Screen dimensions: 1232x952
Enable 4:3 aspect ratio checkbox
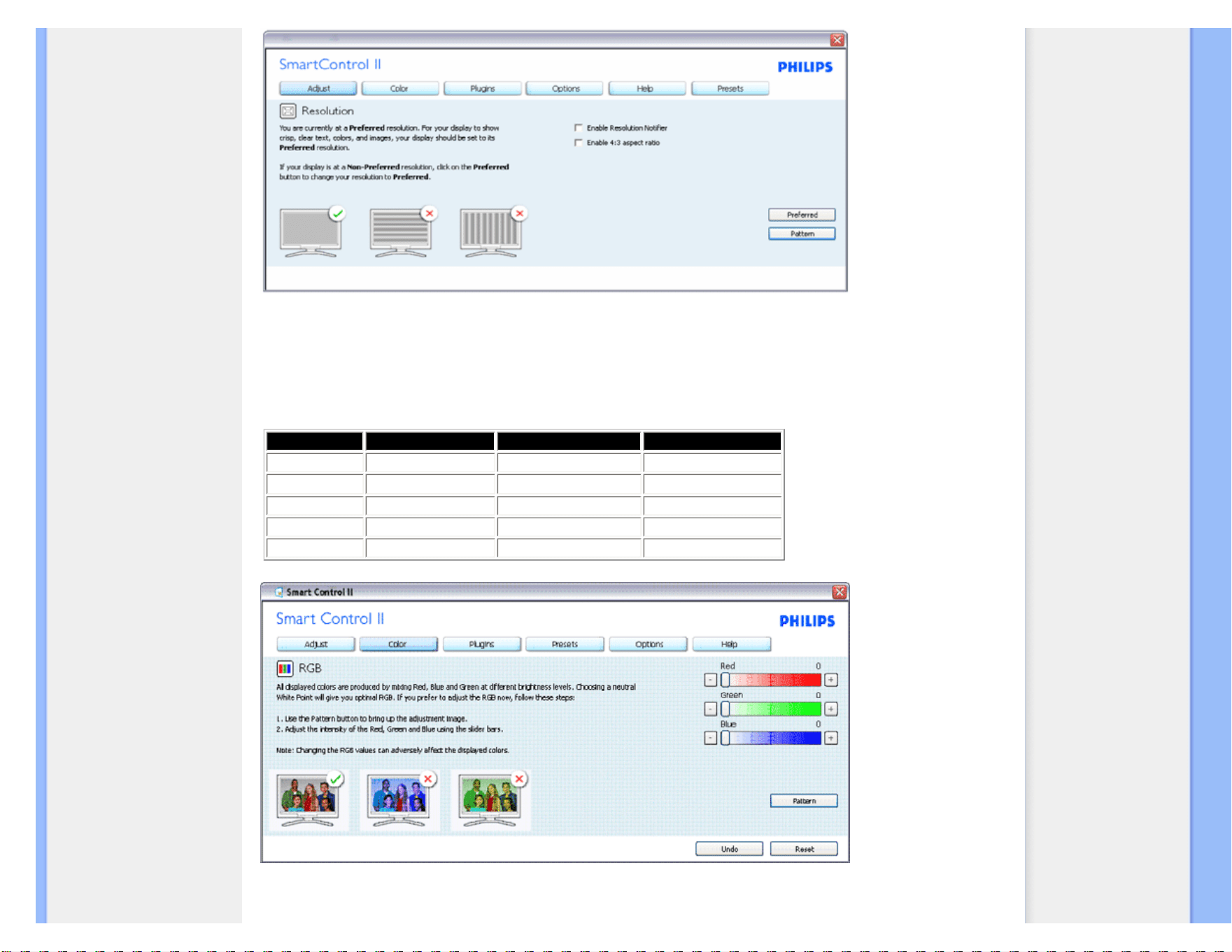pos(578,143)
